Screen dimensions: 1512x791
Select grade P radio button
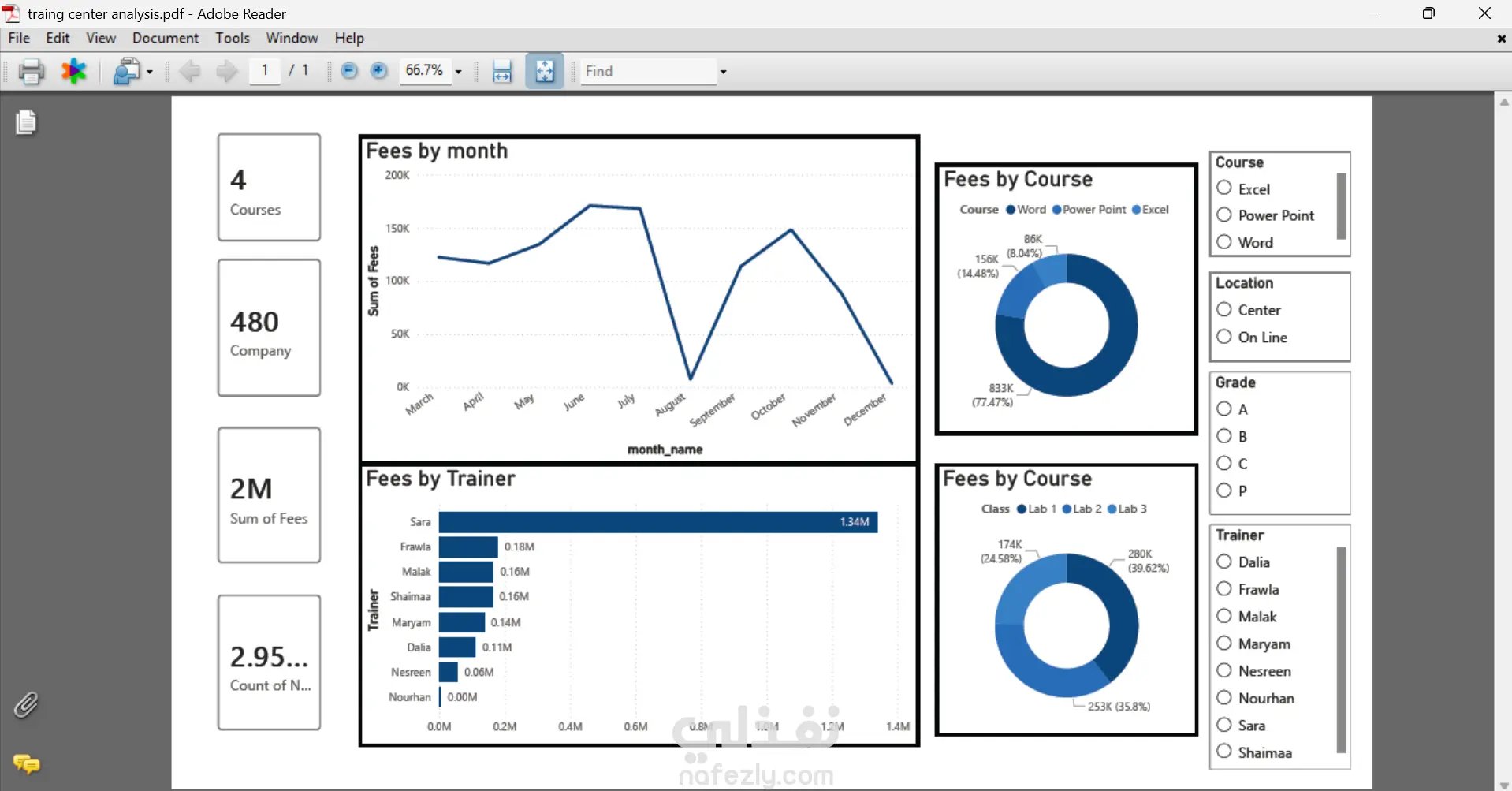[1224, 490]
